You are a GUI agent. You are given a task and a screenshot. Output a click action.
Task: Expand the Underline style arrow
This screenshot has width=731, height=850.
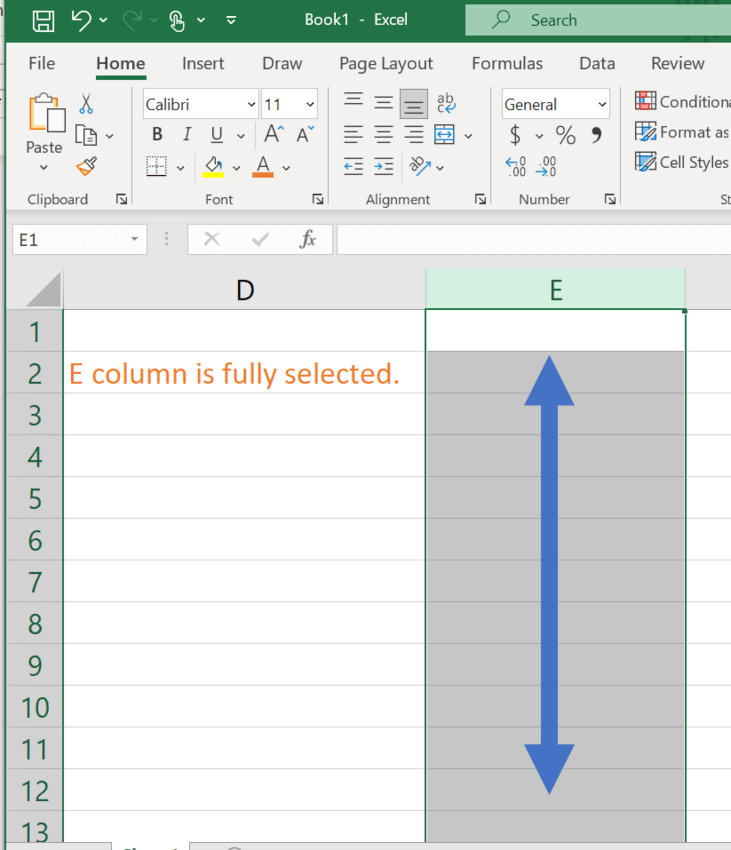pos(241,136)
